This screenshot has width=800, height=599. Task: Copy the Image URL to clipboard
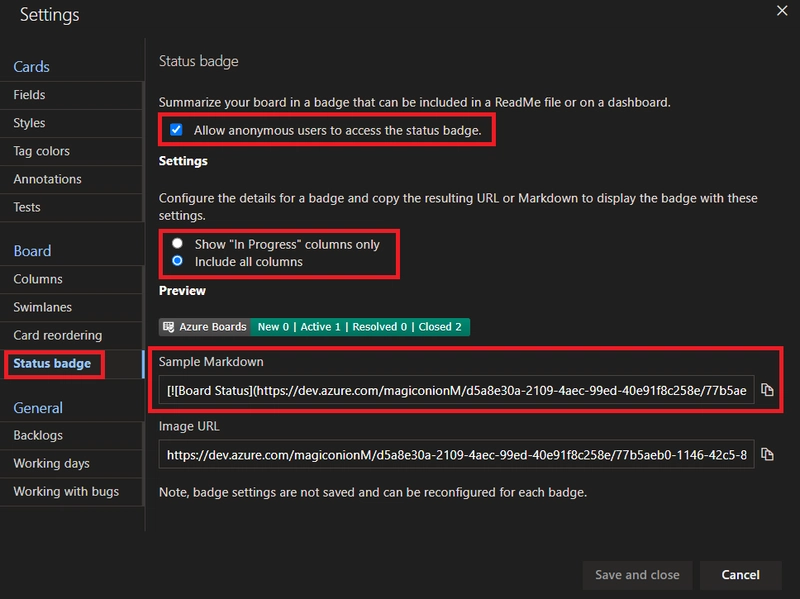[x=767, y=454]
